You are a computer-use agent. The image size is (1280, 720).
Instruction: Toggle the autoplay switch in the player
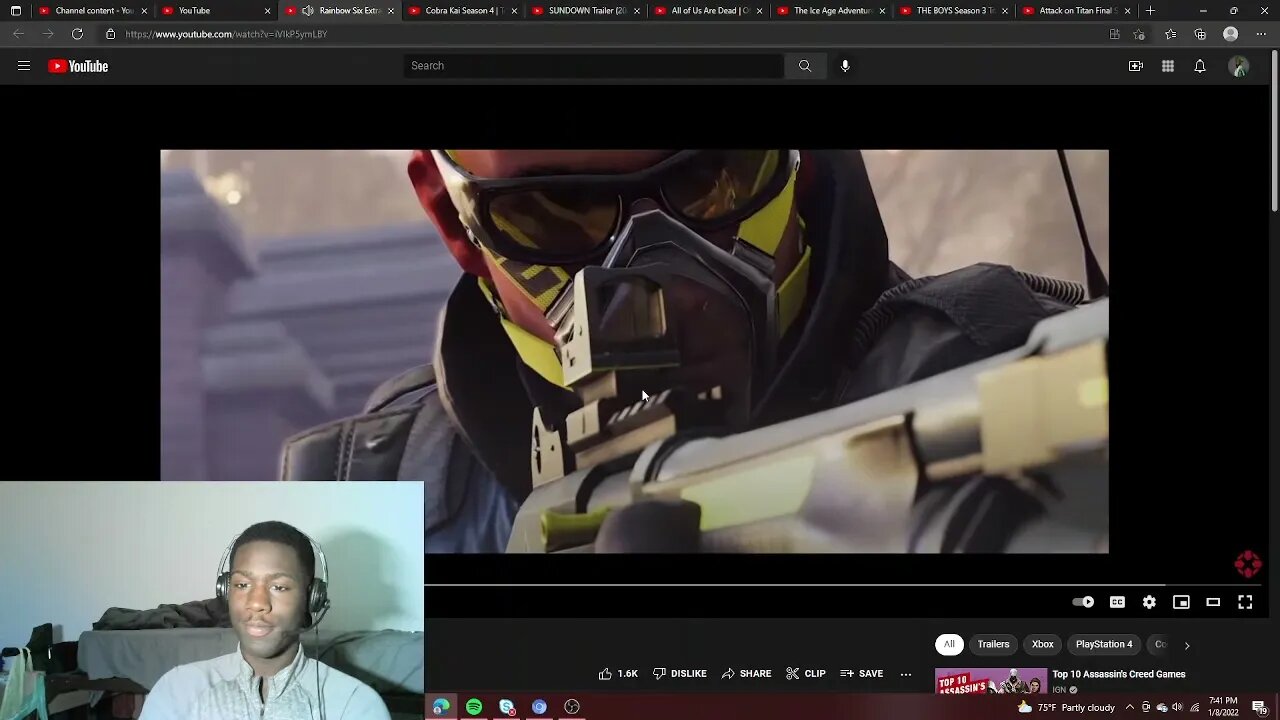[1083, 602]
